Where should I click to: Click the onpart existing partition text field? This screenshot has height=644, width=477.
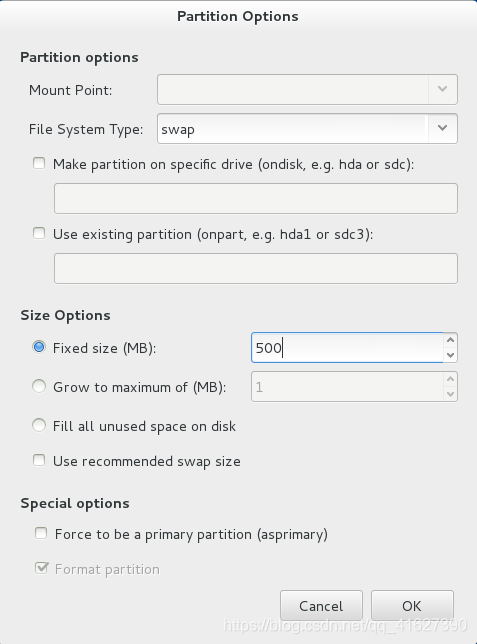256,268
